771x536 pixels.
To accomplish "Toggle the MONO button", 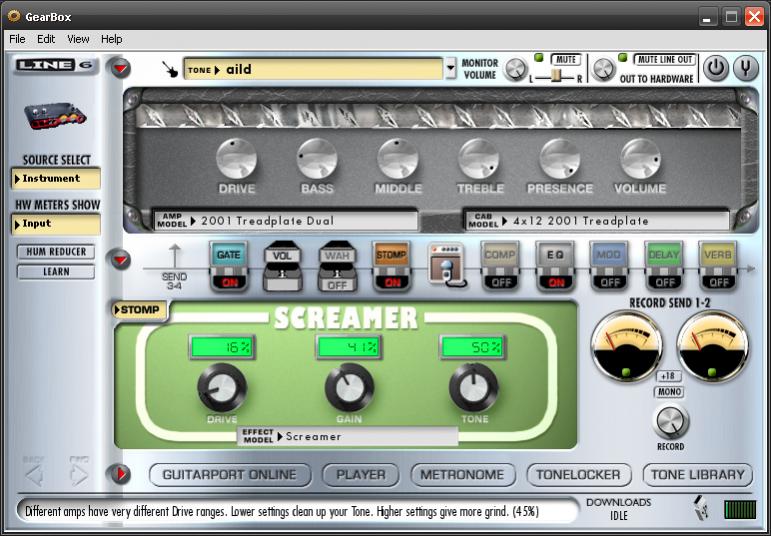I will pos(669,391).
